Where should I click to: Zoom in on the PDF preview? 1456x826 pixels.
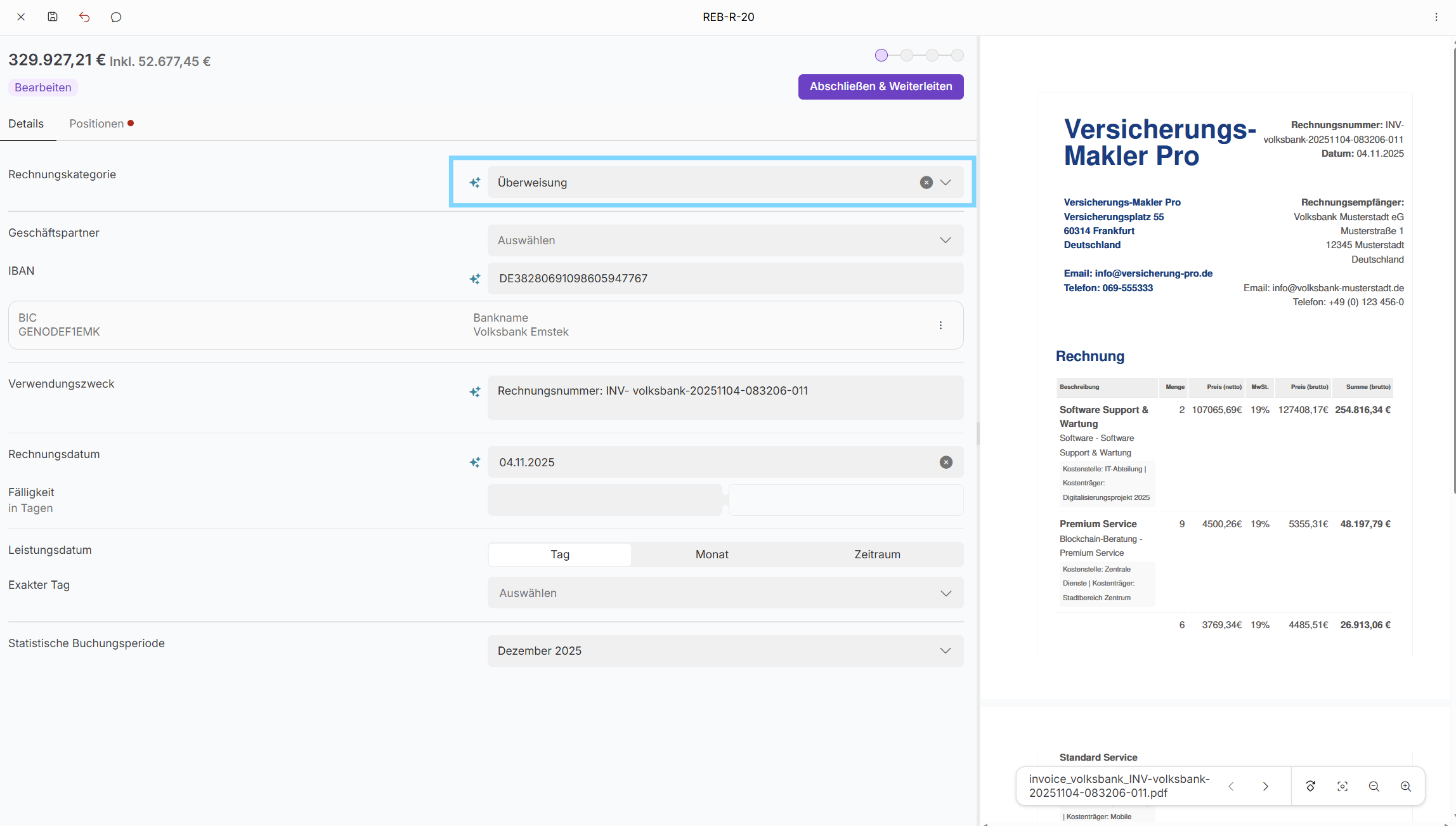tap(1406, 786)
